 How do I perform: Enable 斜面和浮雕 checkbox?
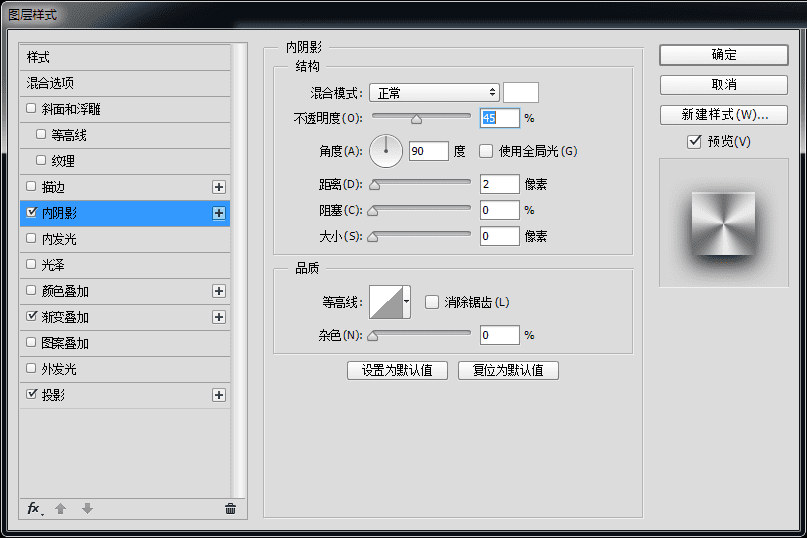point(31,108)
